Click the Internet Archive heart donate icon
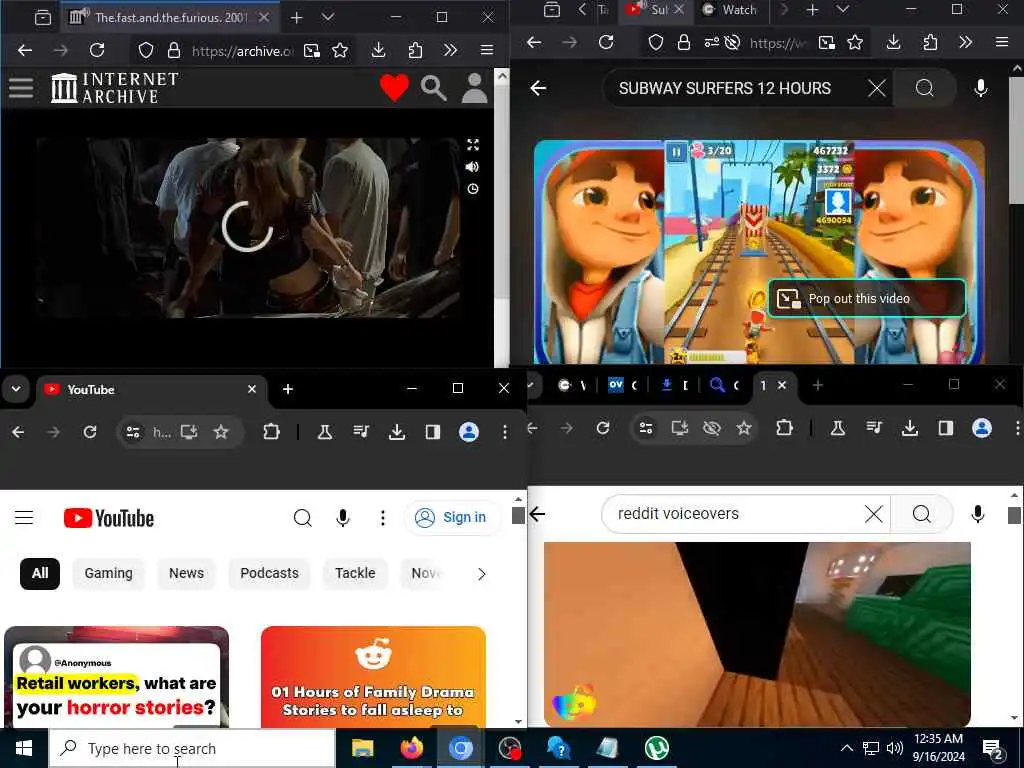This screenshot has width=1024, height=768. pyautogui.click(x=394, y=88)
